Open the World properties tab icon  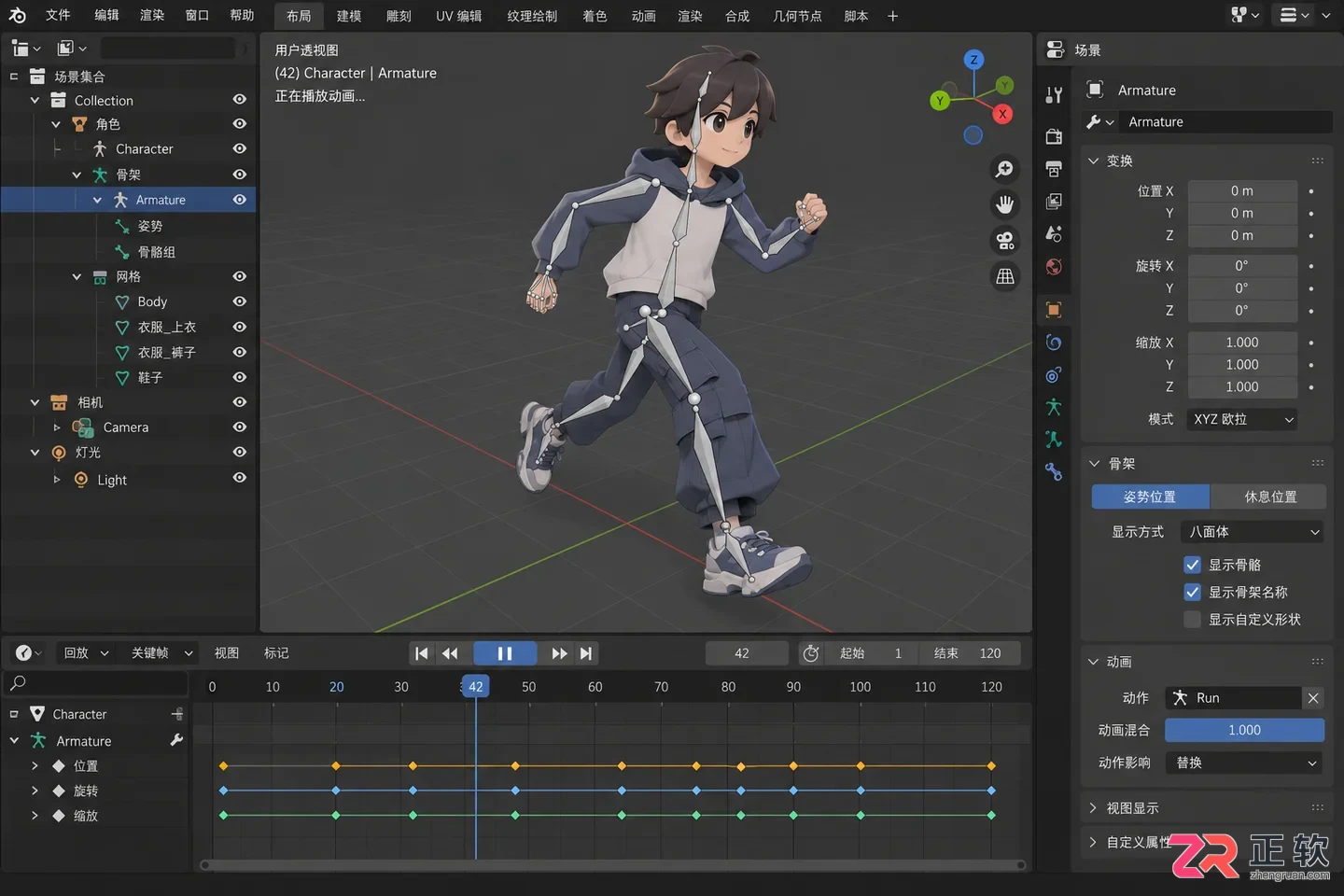click(x=1054, y=267)
